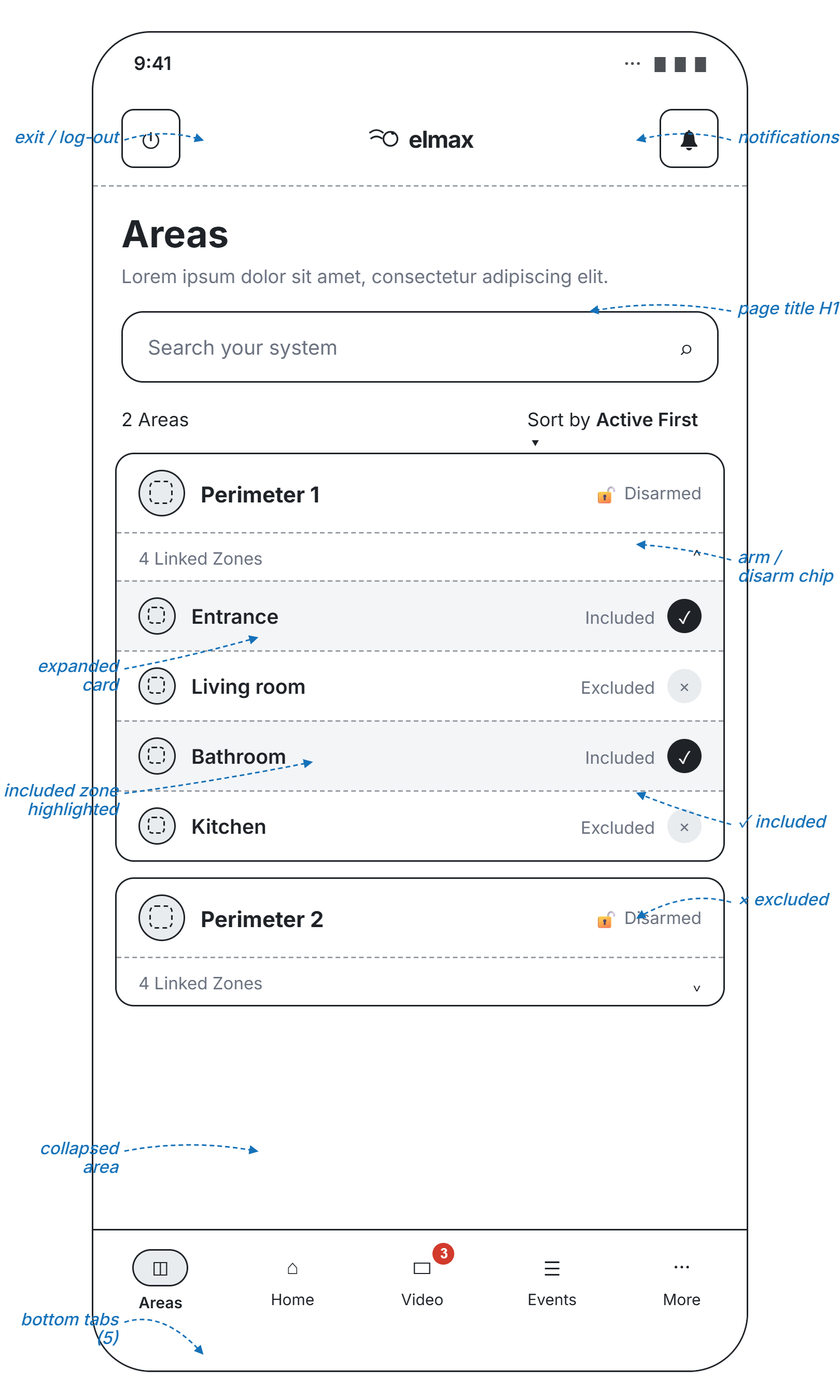Collapse Perimeter 1 linked zones chevron
This screenshot has height=1400, width=840.
pos(697,554)
